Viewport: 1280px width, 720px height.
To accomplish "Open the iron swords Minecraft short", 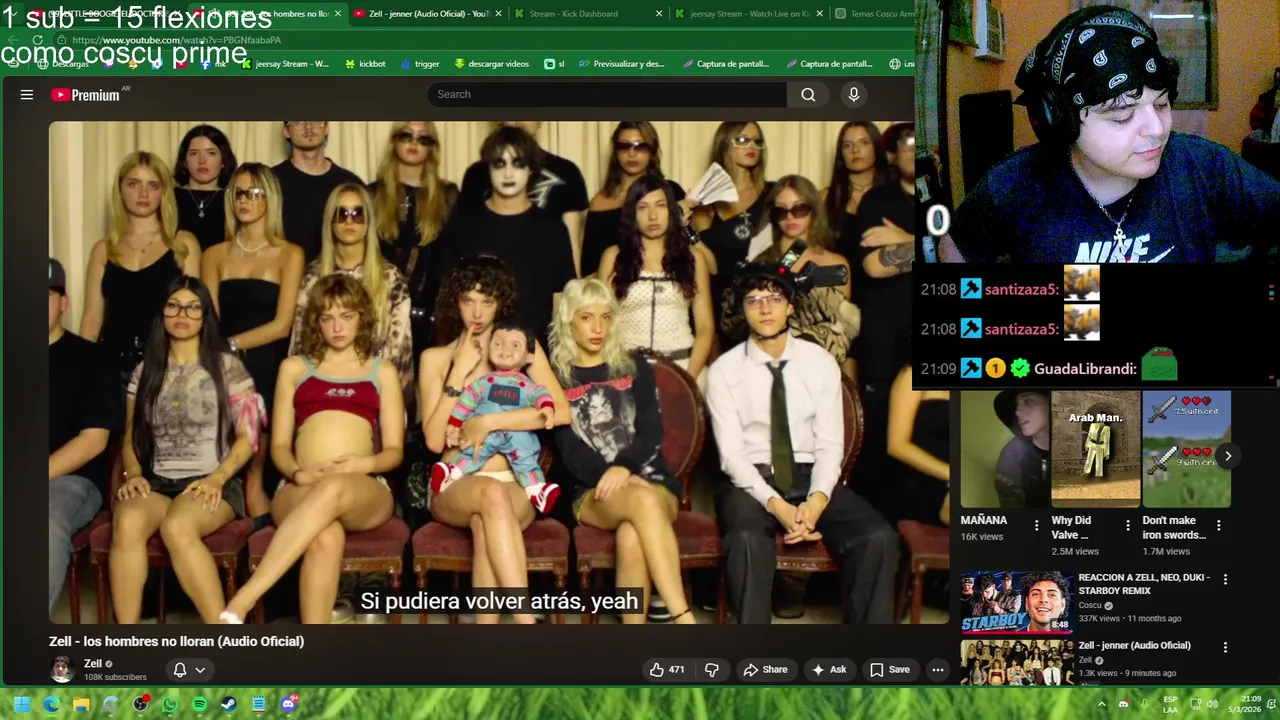I will (1187, 449).
